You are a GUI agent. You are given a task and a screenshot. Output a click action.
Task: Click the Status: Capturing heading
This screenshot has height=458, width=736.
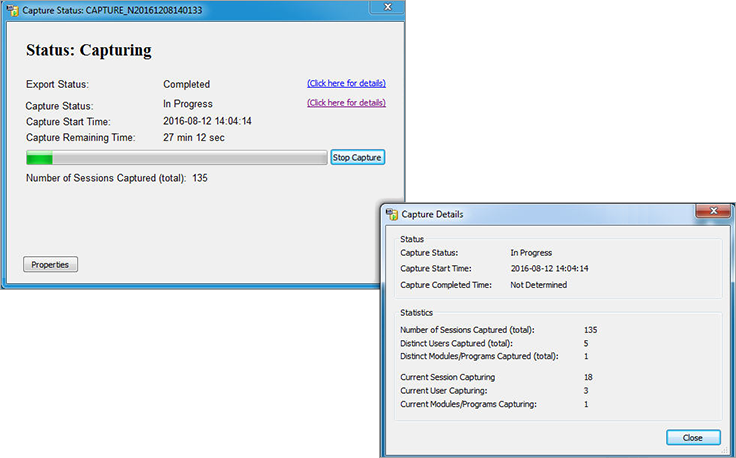89,50
